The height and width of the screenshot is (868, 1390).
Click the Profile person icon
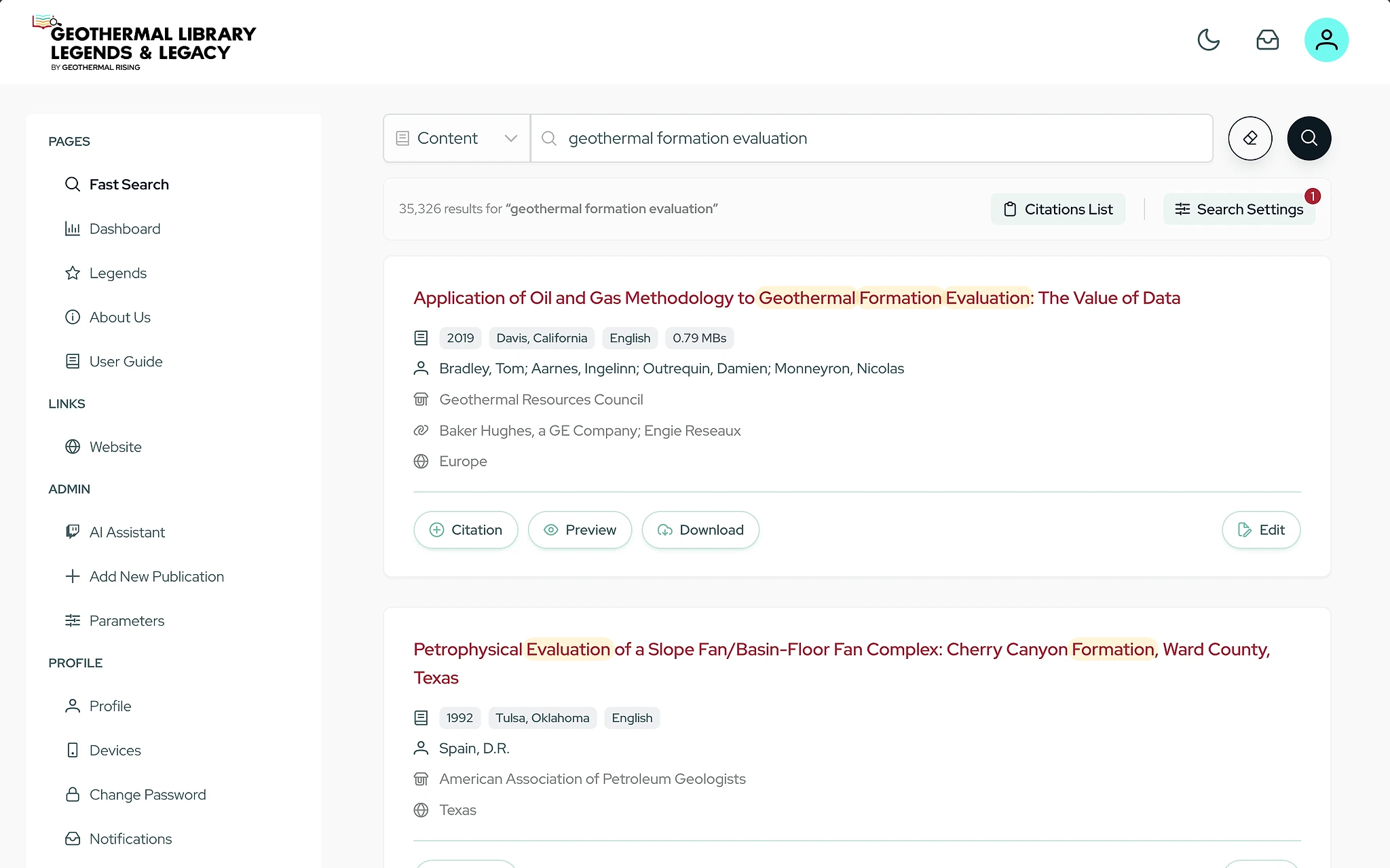tap(73, 706)
